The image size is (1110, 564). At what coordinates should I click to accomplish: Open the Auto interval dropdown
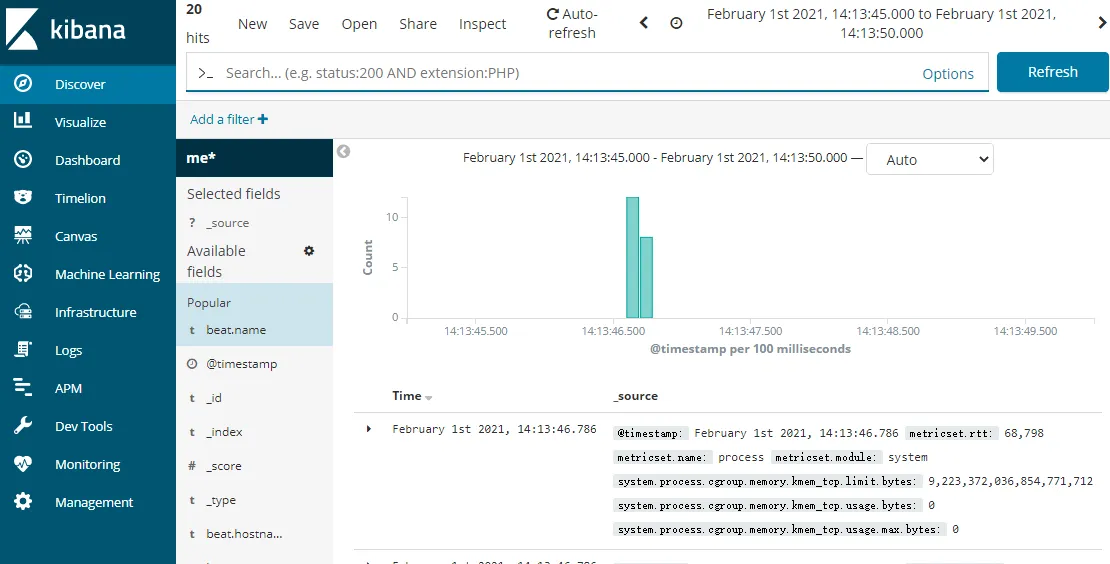(x=929, y=159)
